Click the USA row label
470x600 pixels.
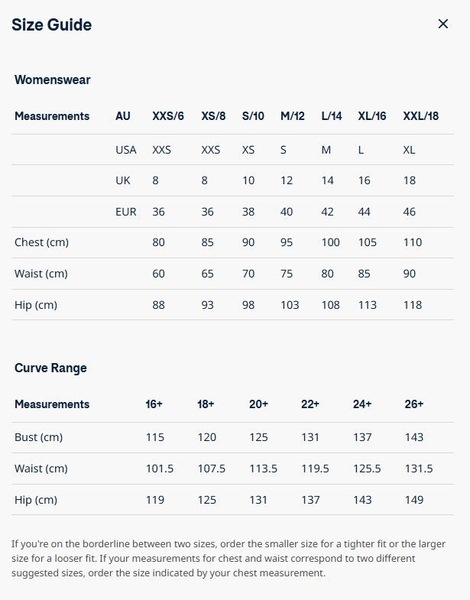click(126, 150)
